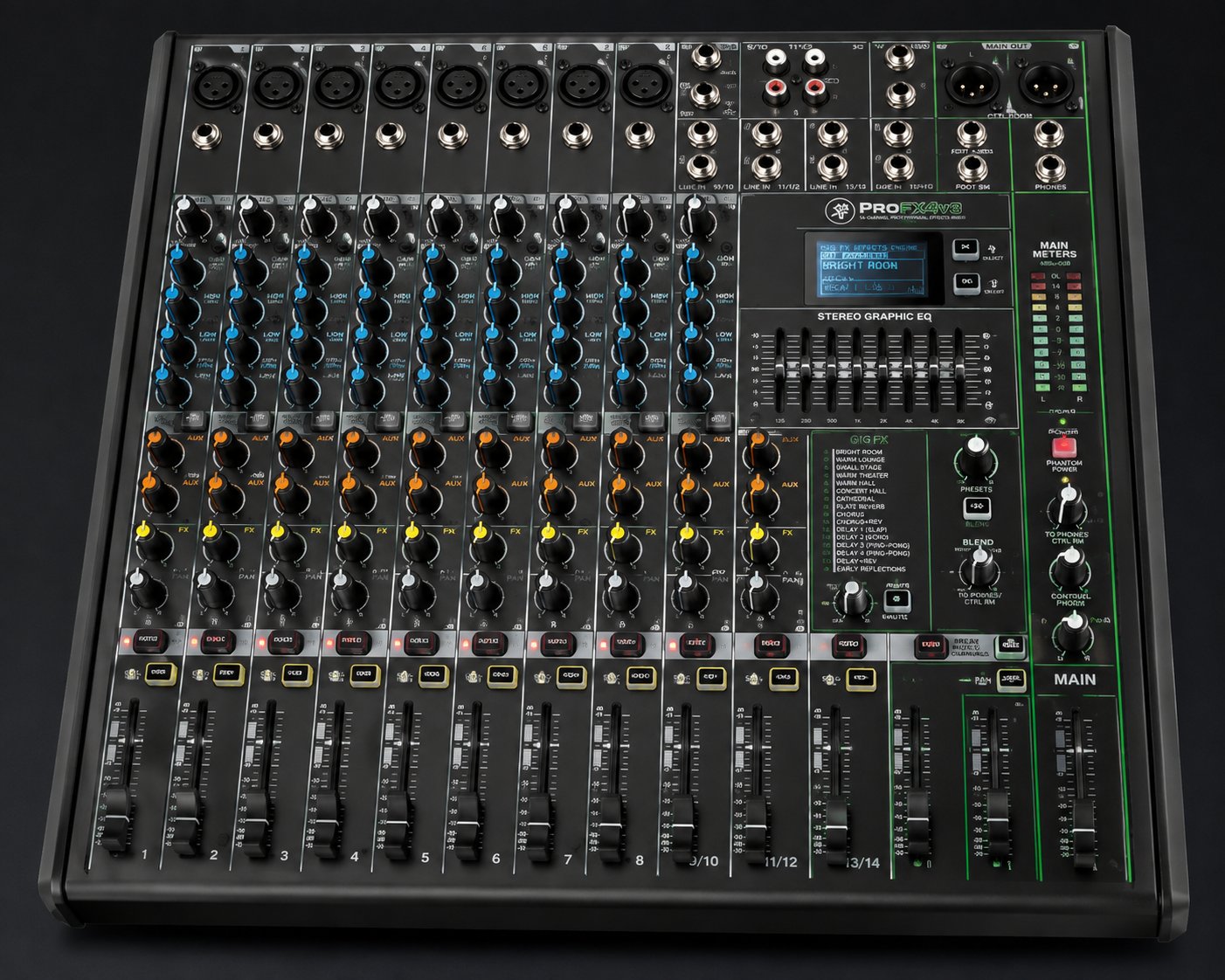The height and width of the screenshot is (980, 1225).
Task: Click EARLY REFLECTIONS in the GIG FX list
Action: click(x=870, y=569)
